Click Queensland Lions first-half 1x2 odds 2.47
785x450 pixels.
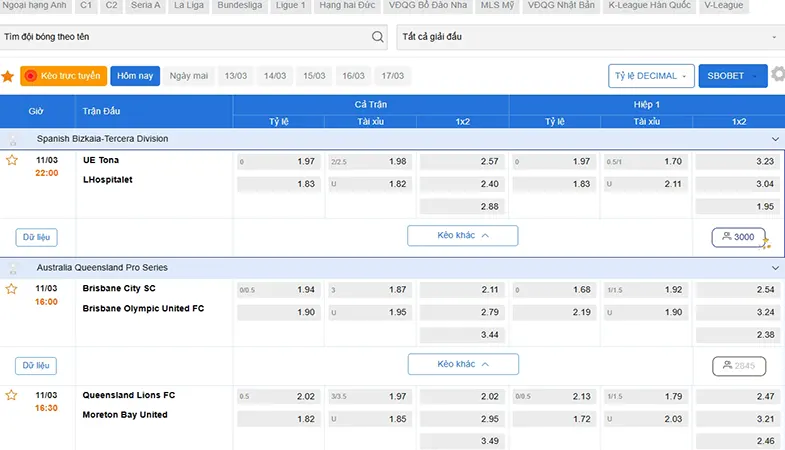pos(737,396)
